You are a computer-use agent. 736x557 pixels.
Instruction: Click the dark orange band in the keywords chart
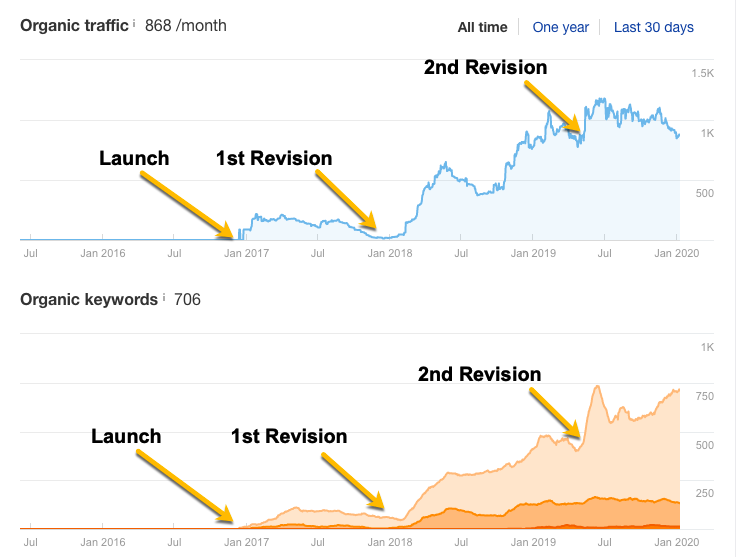(600, 510)
